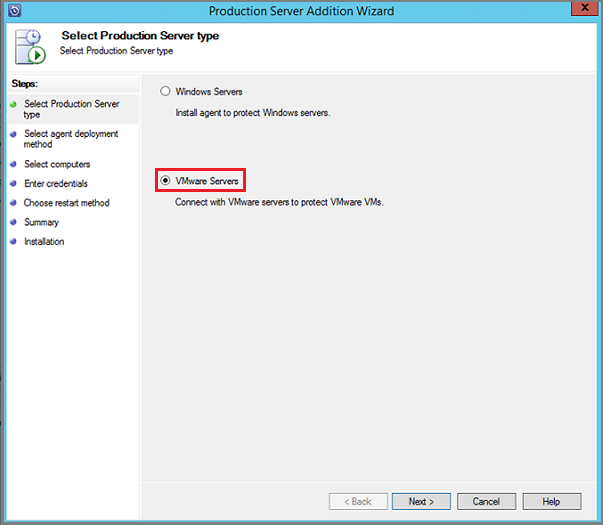The height and width of the screenshot is (525, 603).
Task: Click the Cancel button
Action: point(486,502)
